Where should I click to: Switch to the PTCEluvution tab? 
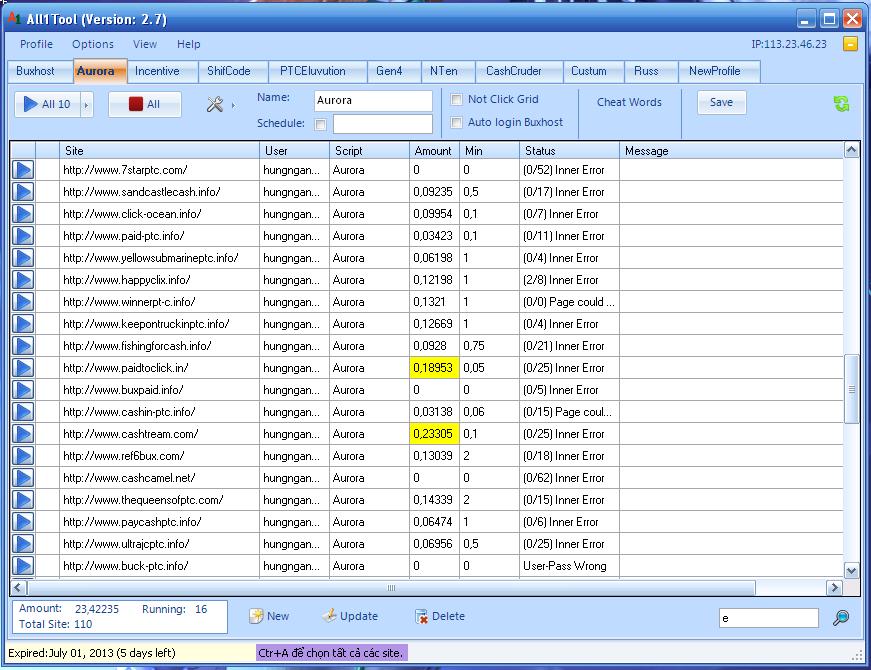313,71
